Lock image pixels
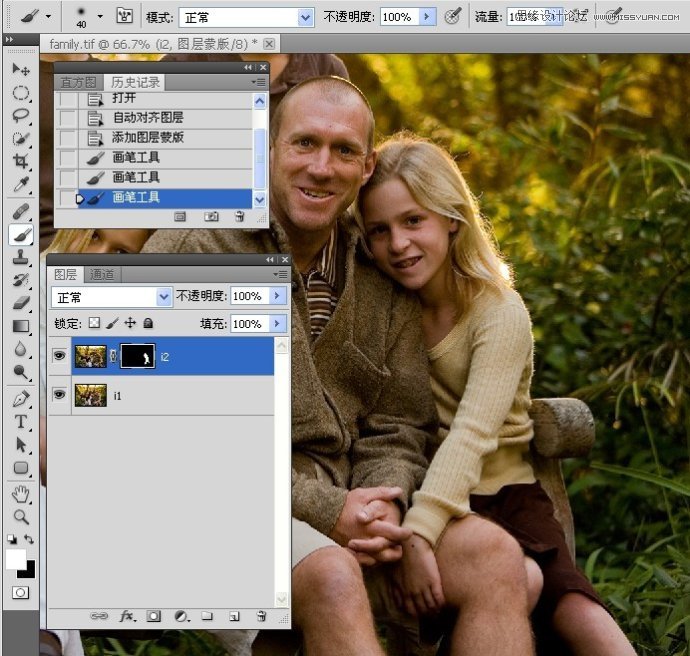 pyautogui.click(x=112, y=324)
